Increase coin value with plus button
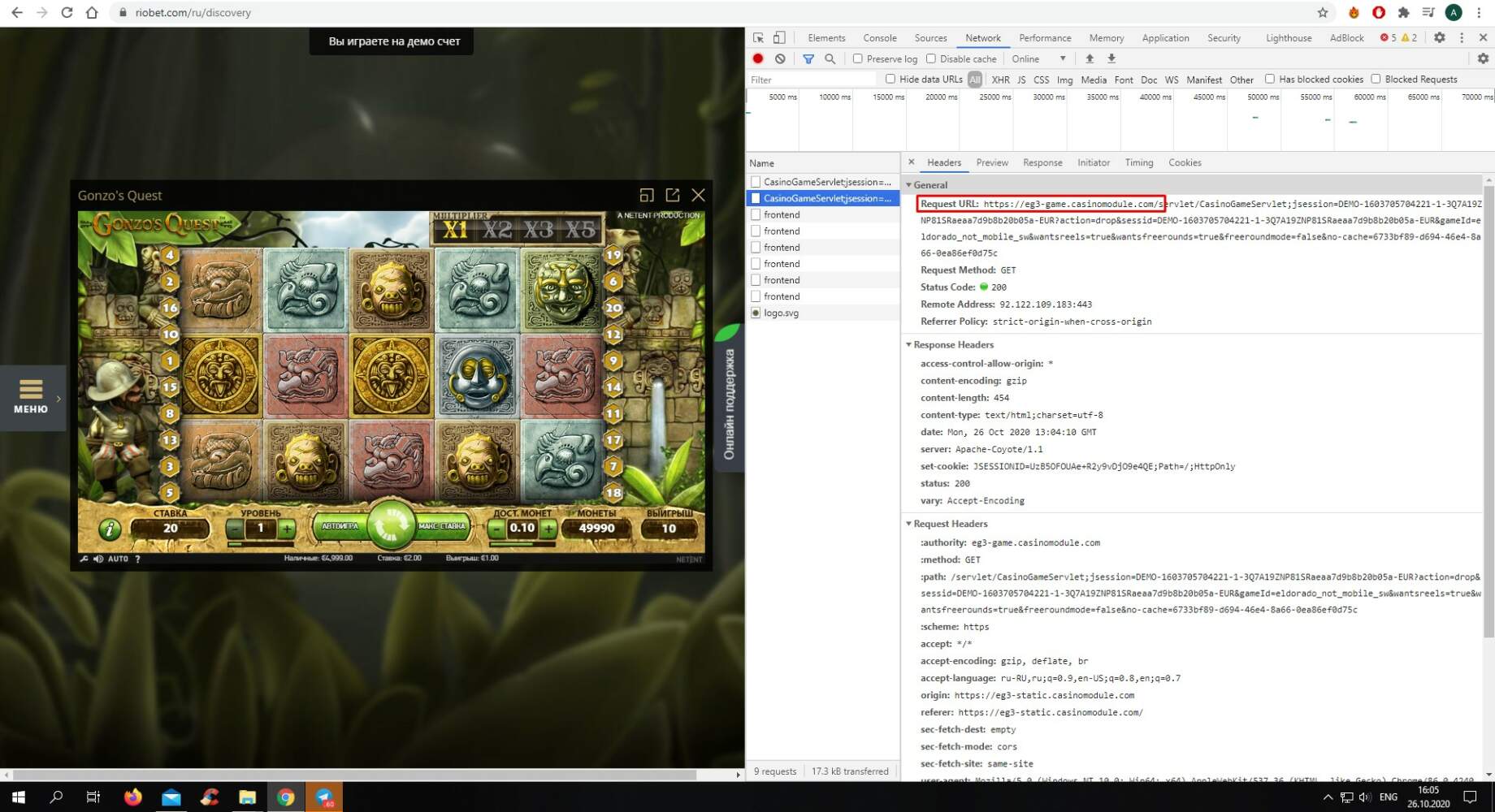Screen dimensions: 1495x812 coord(548,529)
